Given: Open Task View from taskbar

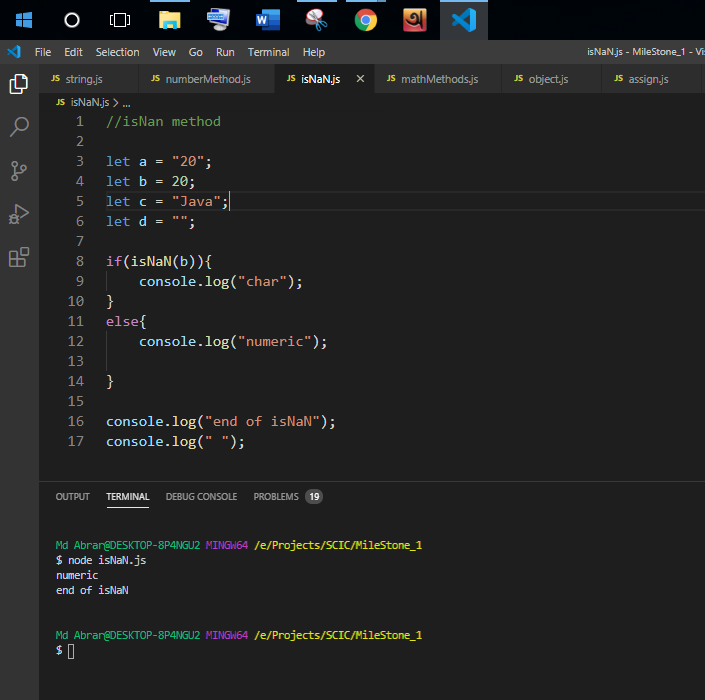Looking at the screenshot, I should [x=120, y=19].
